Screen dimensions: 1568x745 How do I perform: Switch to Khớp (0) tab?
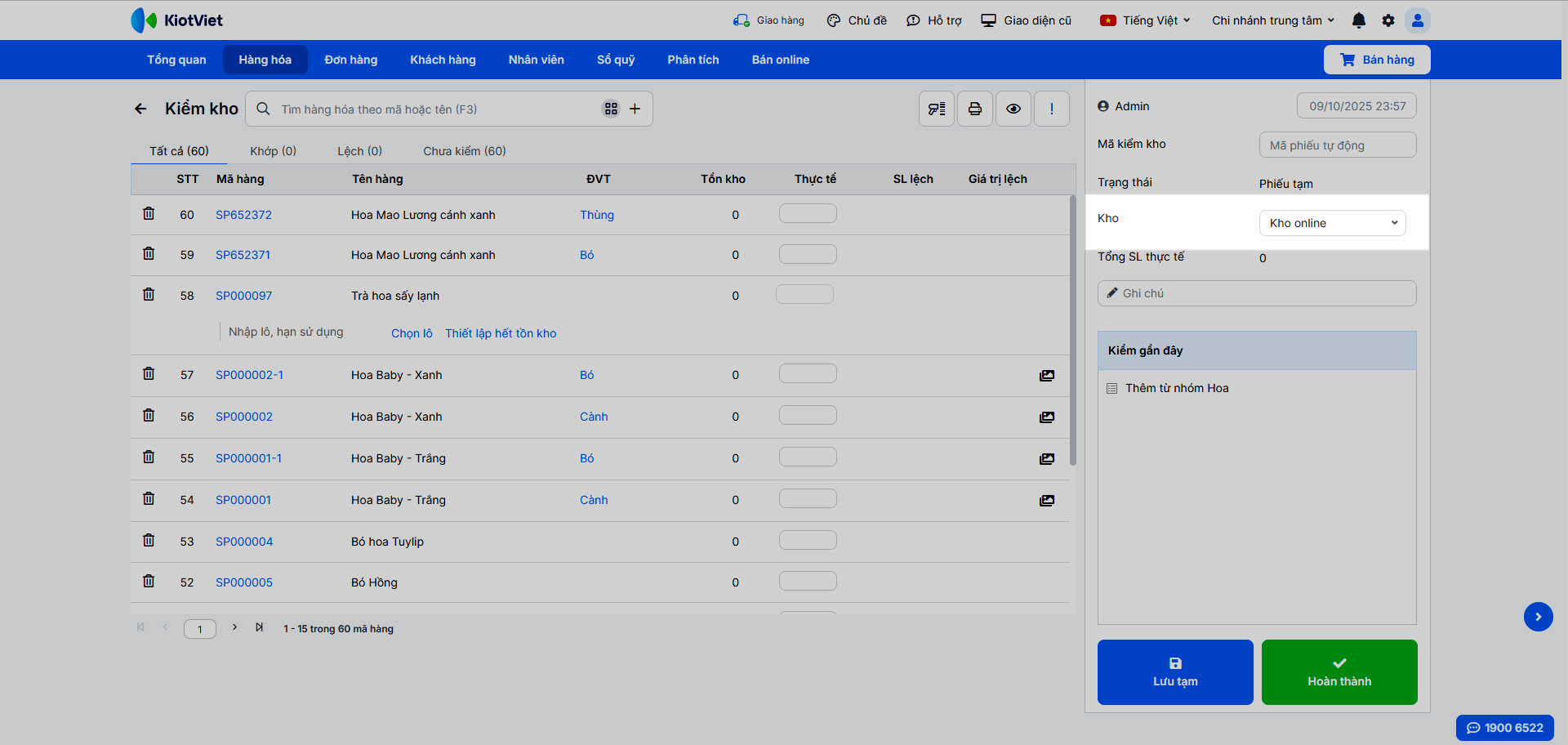click(273, 151)
